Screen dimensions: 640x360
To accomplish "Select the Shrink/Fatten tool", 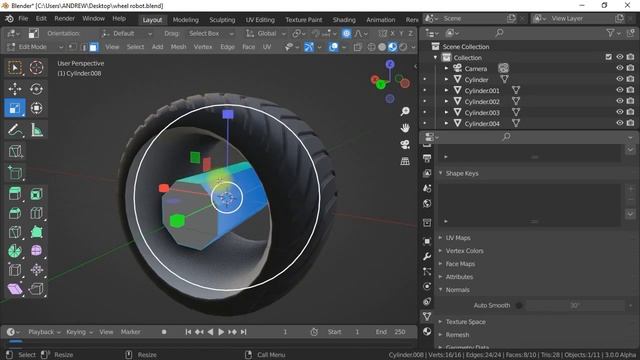I will (36, 270).
